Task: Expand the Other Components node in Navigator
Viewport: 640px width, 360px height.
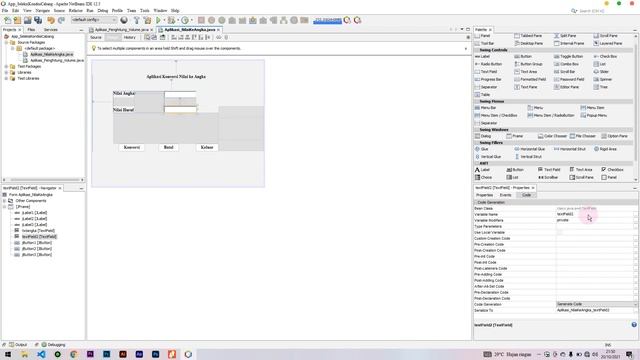Action: click(4, 201)
